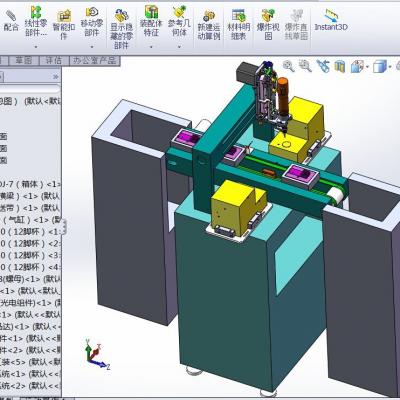Screen dimensions: 400x400
Task: Click the panel collapse handle on tree edge
Action: point(64,227)
